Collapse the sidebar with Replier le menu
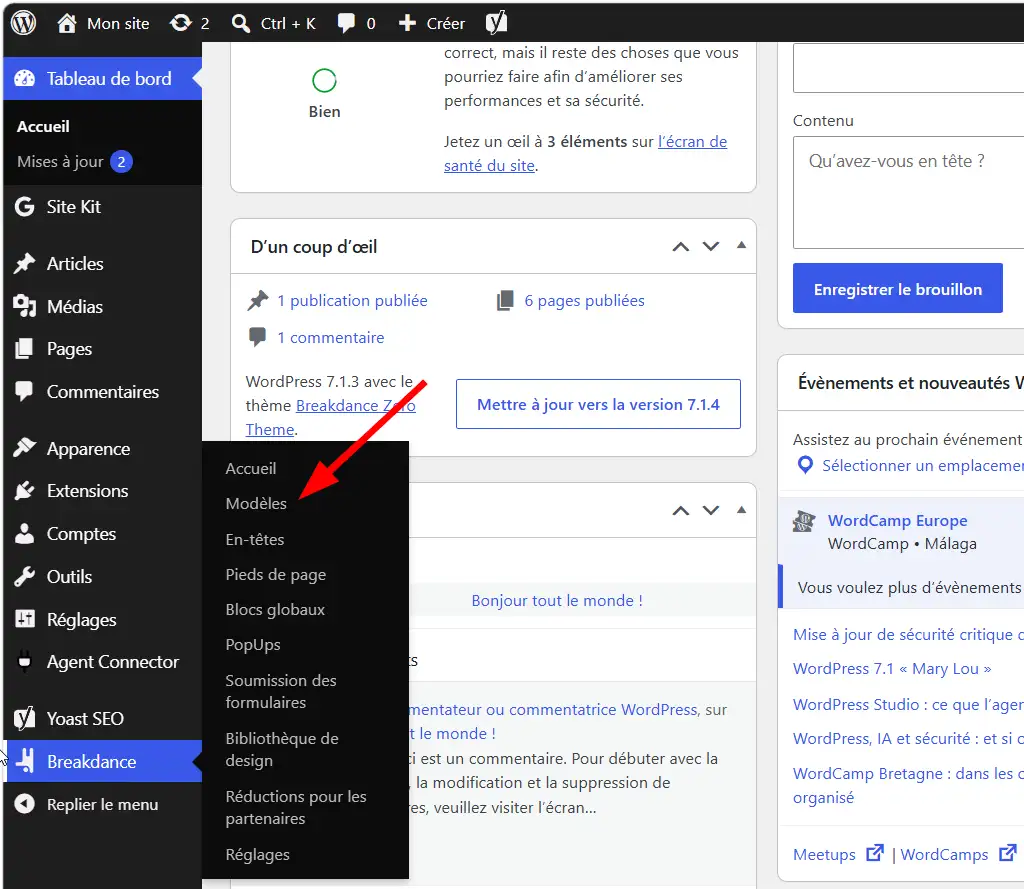 [x=103, y=804]
